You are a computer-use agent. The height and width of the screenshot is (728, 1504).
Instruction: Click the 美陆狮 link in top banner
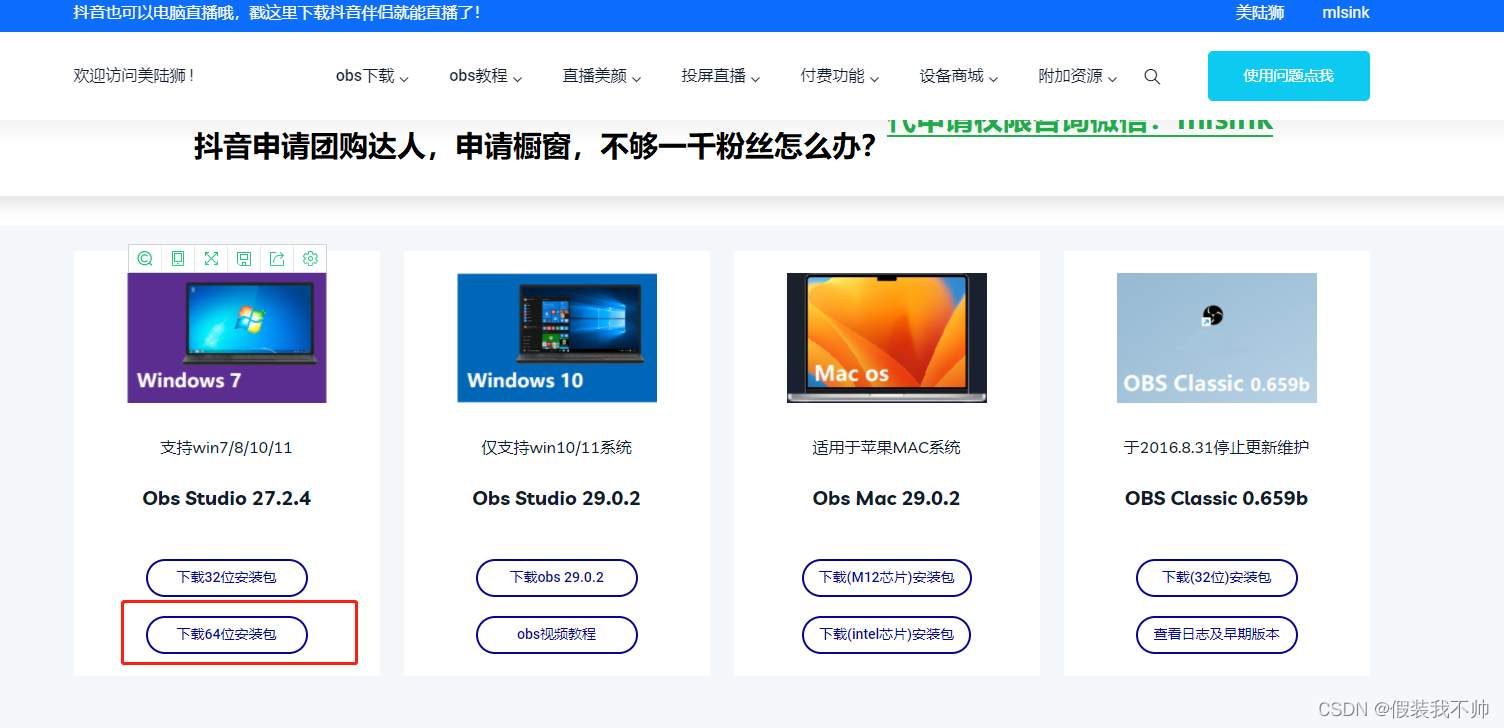(x=1260, y=13)
